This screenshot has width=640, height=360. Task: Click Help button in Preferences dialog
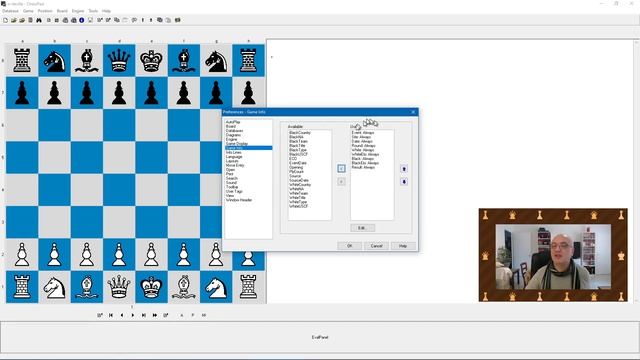point(403,246)
